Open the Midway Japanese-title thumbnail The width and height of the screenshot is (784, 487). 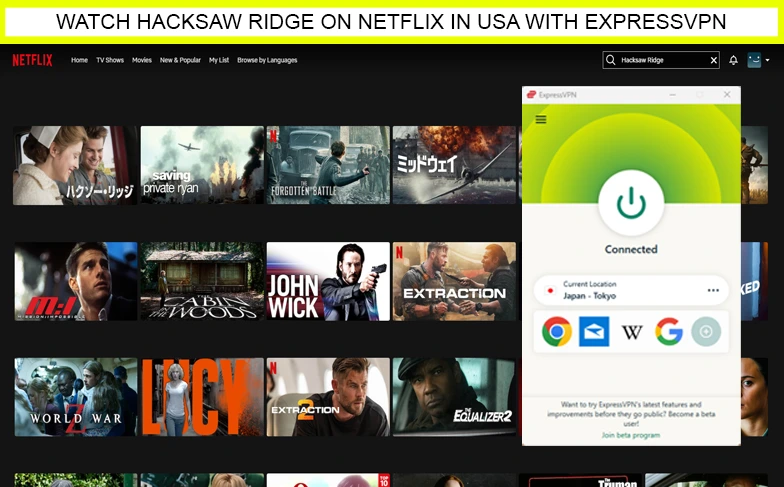(454, 165)
